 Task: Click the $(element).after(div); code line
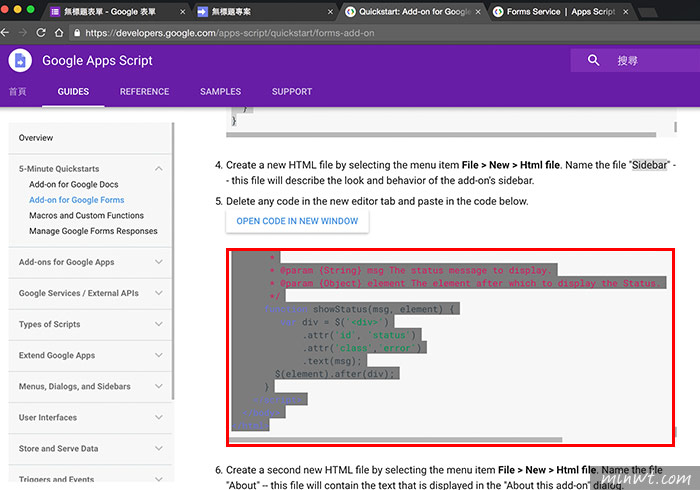(335, 374)
